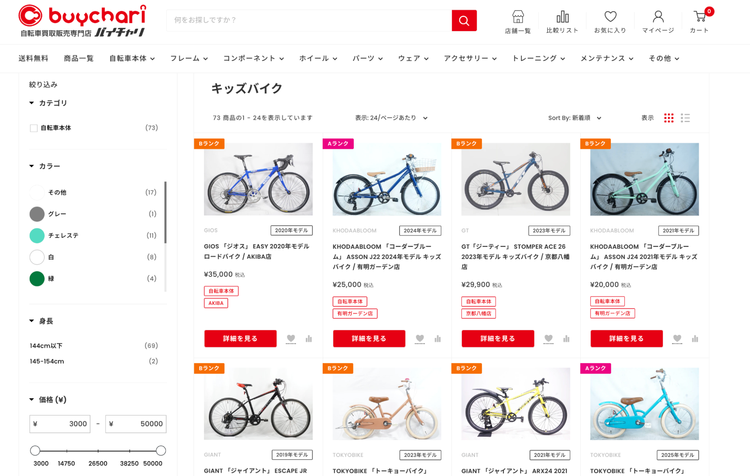750x476 pixels.
Task: Open the store list icon
Action: click(x=518, y=17)
